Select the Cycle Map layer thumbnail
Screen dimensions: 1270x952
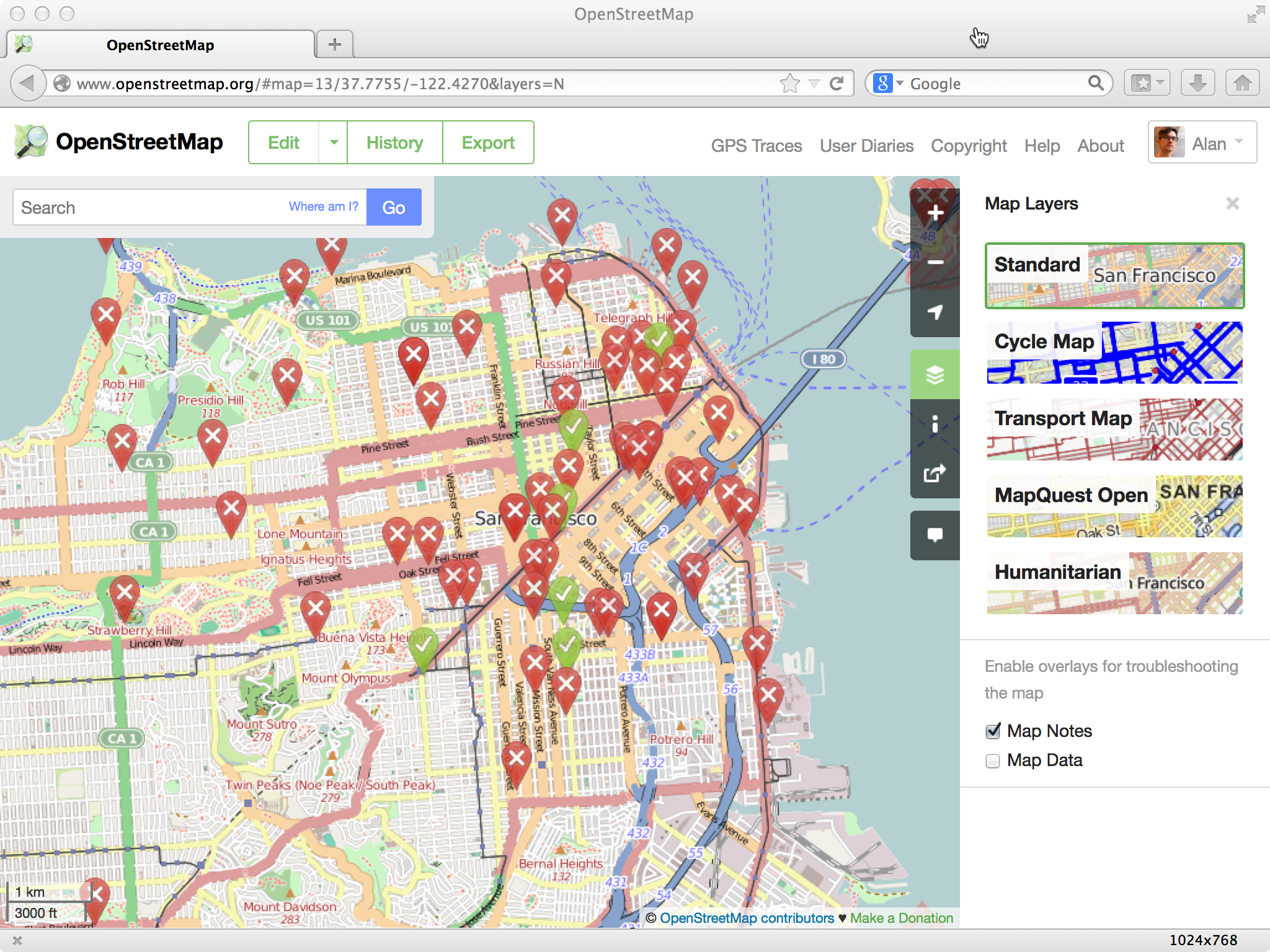coord(1114,353)
